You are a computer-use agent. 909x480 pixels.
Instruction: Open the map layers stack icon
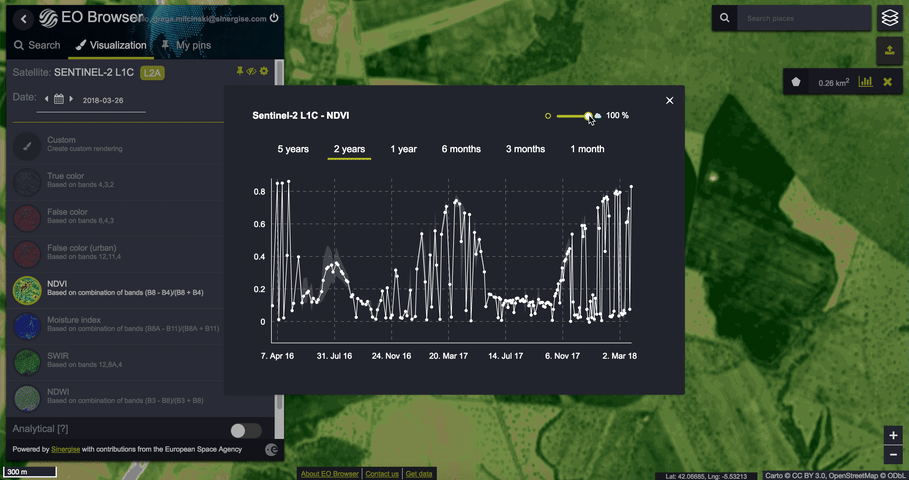click(x=890, y=18)
